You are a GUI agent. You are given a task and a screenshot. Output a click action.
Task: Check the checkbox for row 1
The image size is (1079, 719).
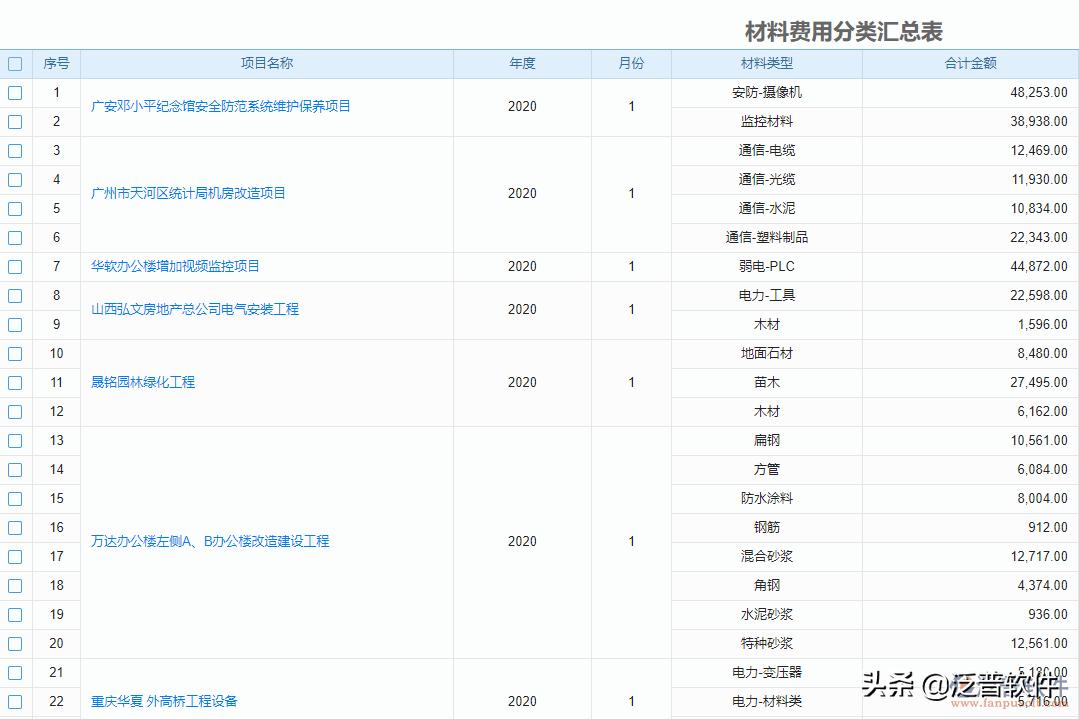point(15,92)
